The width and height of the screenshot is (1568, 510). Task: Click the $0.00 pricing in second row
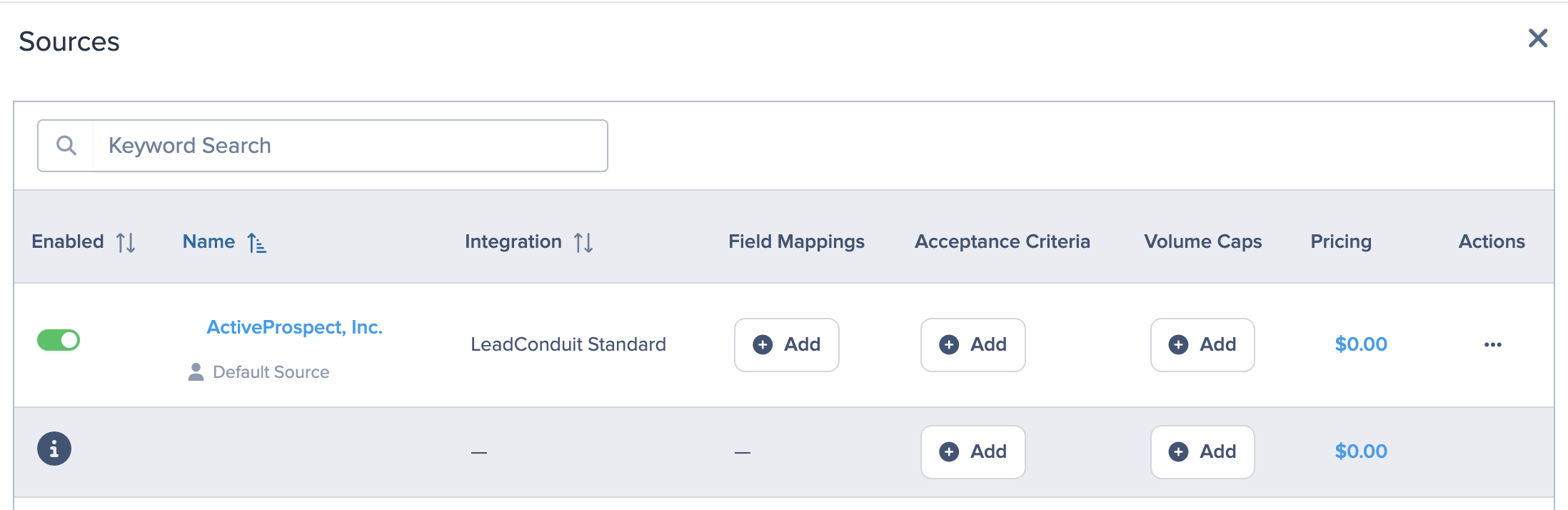[1361, 451]
